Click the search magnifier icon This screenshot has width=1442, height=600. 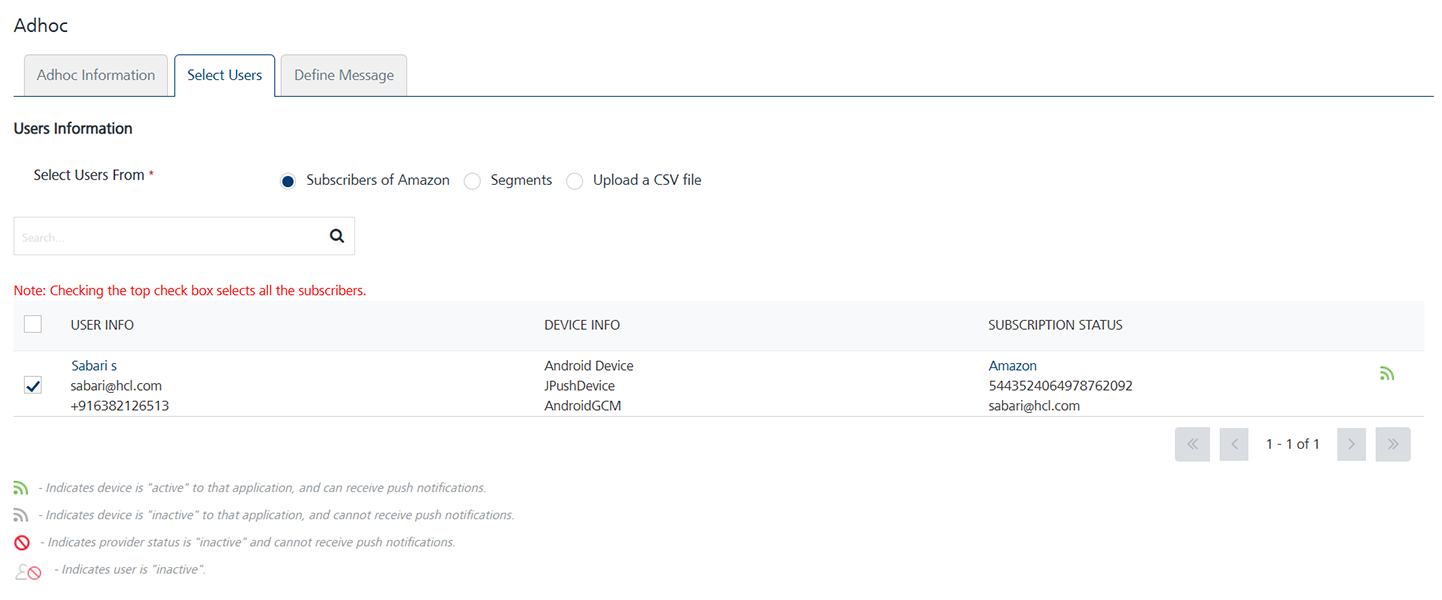[337, 236]
